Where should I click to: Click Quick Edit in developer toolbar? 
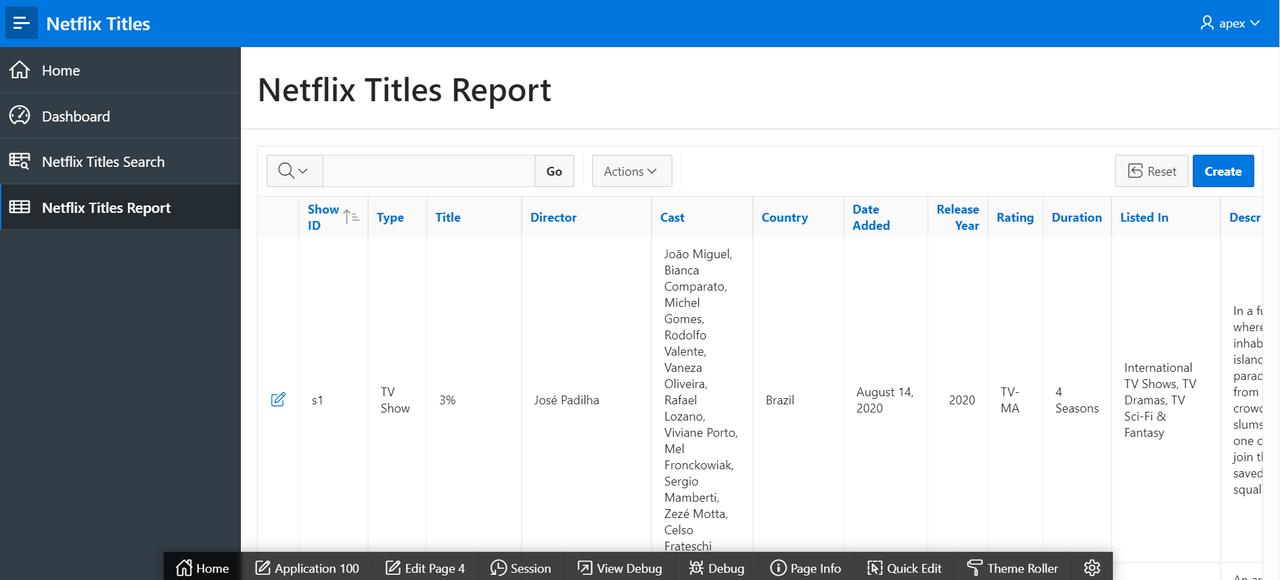point(904,568)
